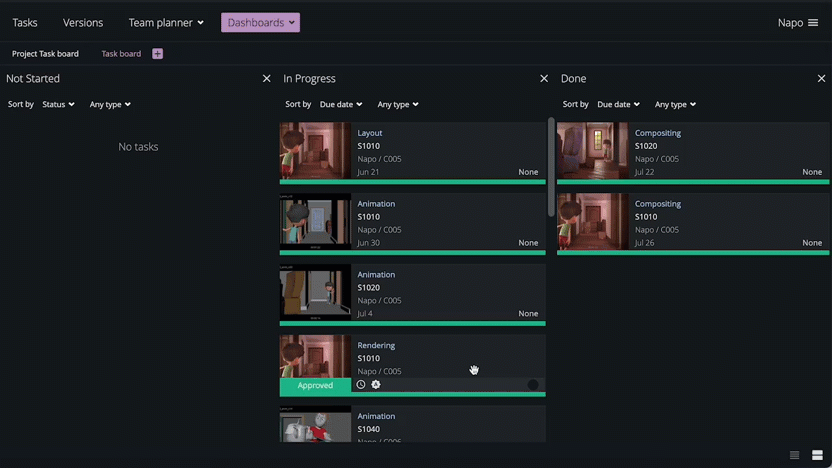Image resolution: width=832 pixels, height=468 pixels.
Task: Click None on the Layout card
Action: click(528, 172)
